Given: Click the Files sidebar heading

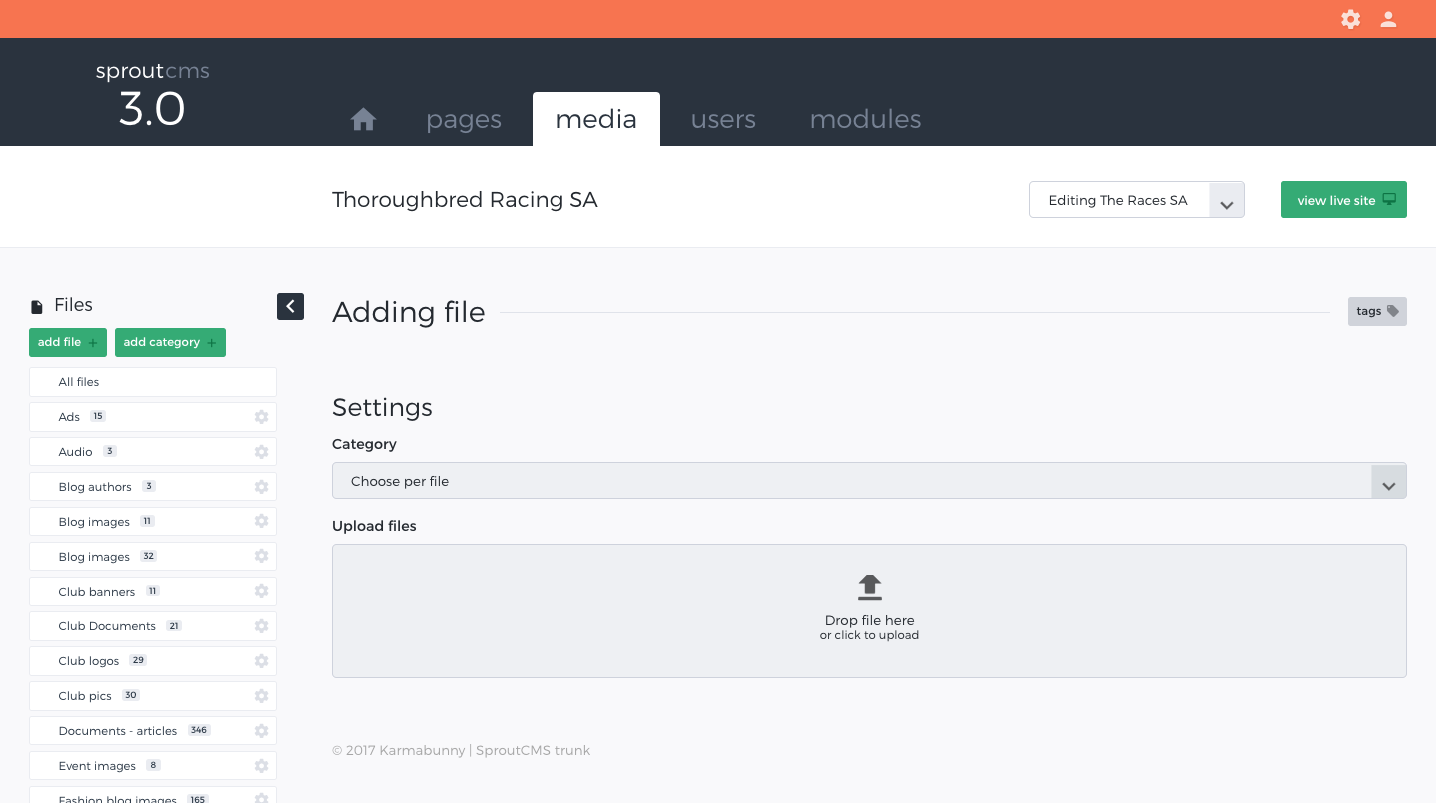Looking at the screenshot, I should 73,305.
